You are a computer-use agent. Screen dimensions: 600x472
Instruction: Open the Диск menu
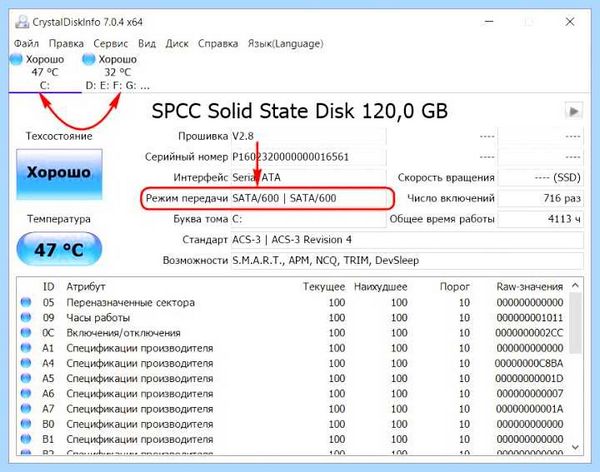point(177,44)
